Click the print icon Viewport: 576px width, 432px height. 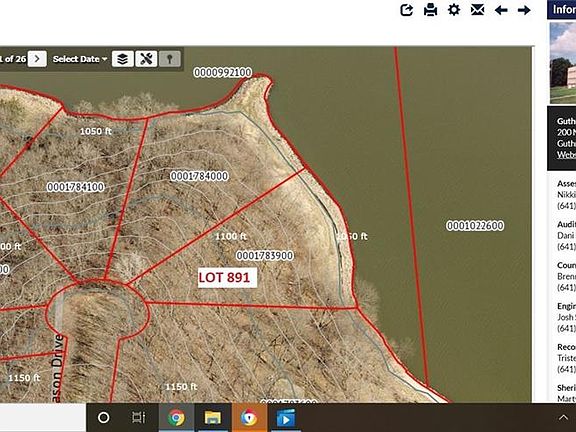click(430, 10)
